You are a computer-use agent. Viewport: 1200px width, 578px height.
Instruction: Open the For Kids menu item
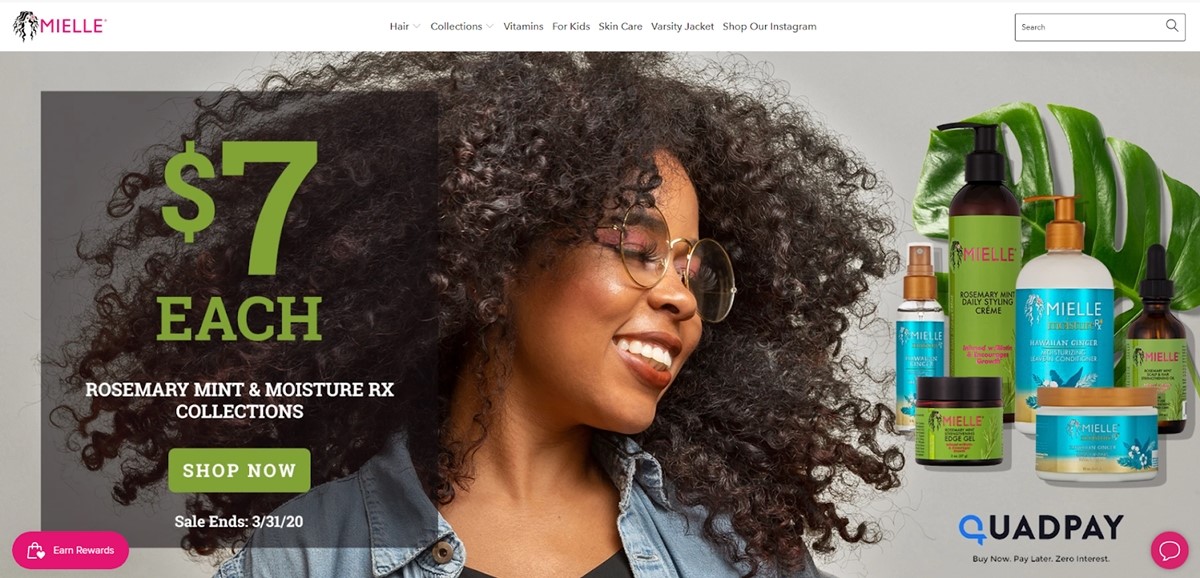pyautogui.click(x=571, y=27)
